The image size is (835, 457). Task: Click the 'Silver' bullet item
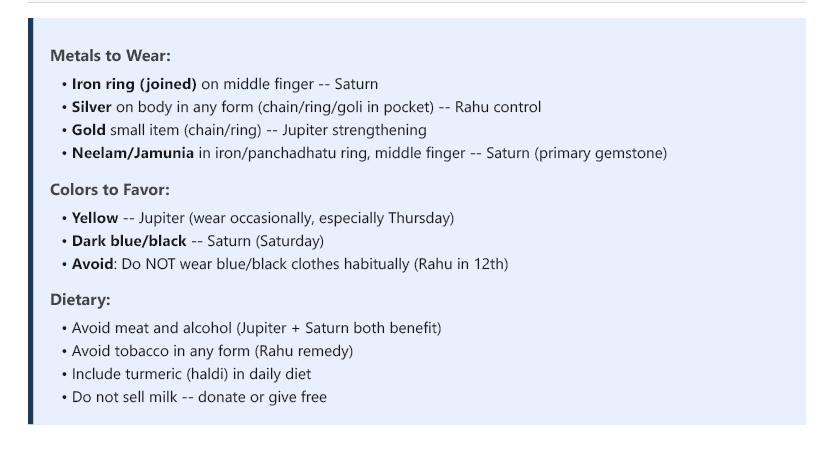click(306, 107)
